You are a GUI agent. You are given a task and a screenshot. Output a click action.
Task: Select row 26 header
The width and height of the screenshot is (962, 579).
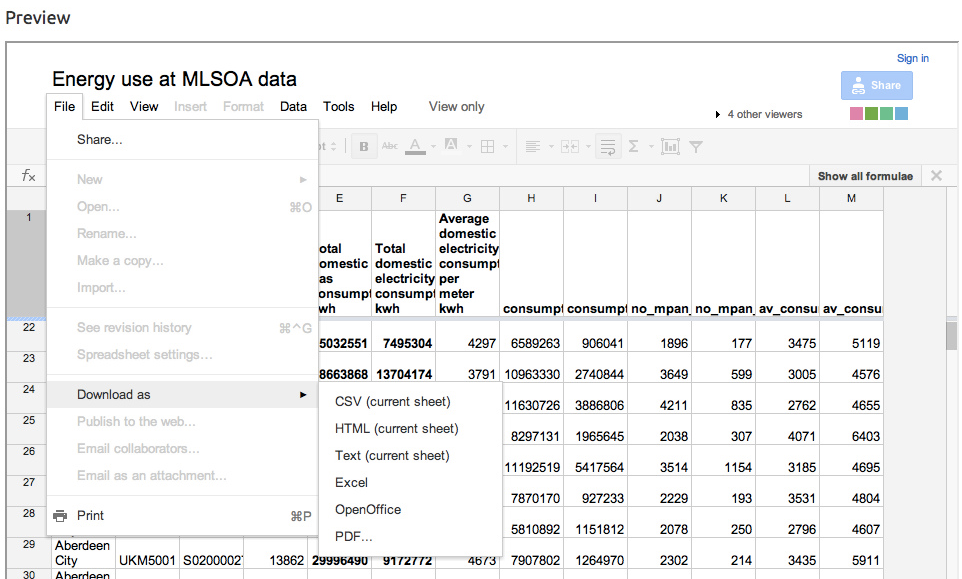(x=26, y=460)
